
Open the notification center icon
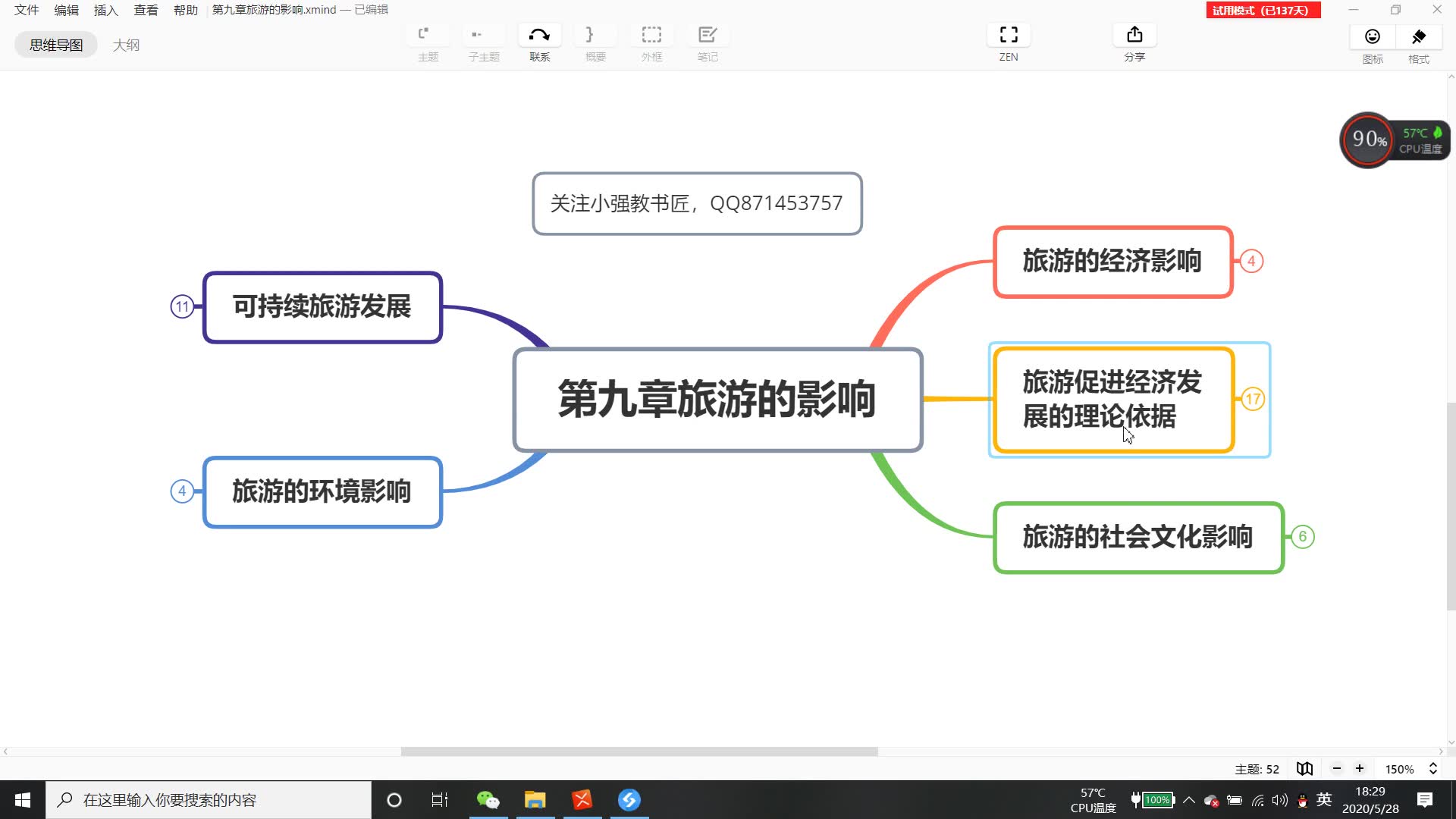(x=1425, y=800)
